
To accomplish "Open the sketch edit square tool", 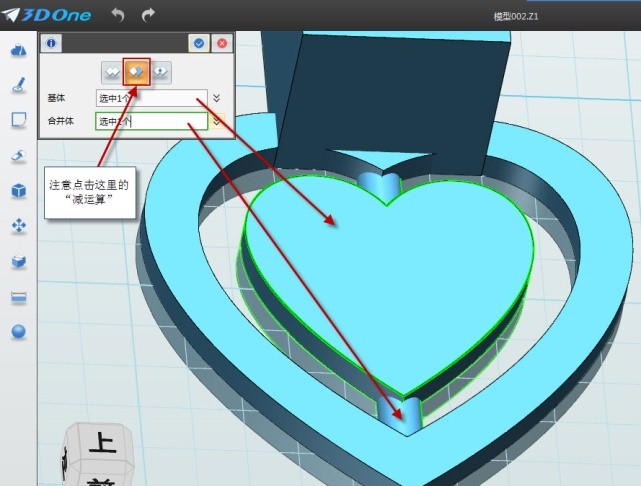I will pos(18,120).
